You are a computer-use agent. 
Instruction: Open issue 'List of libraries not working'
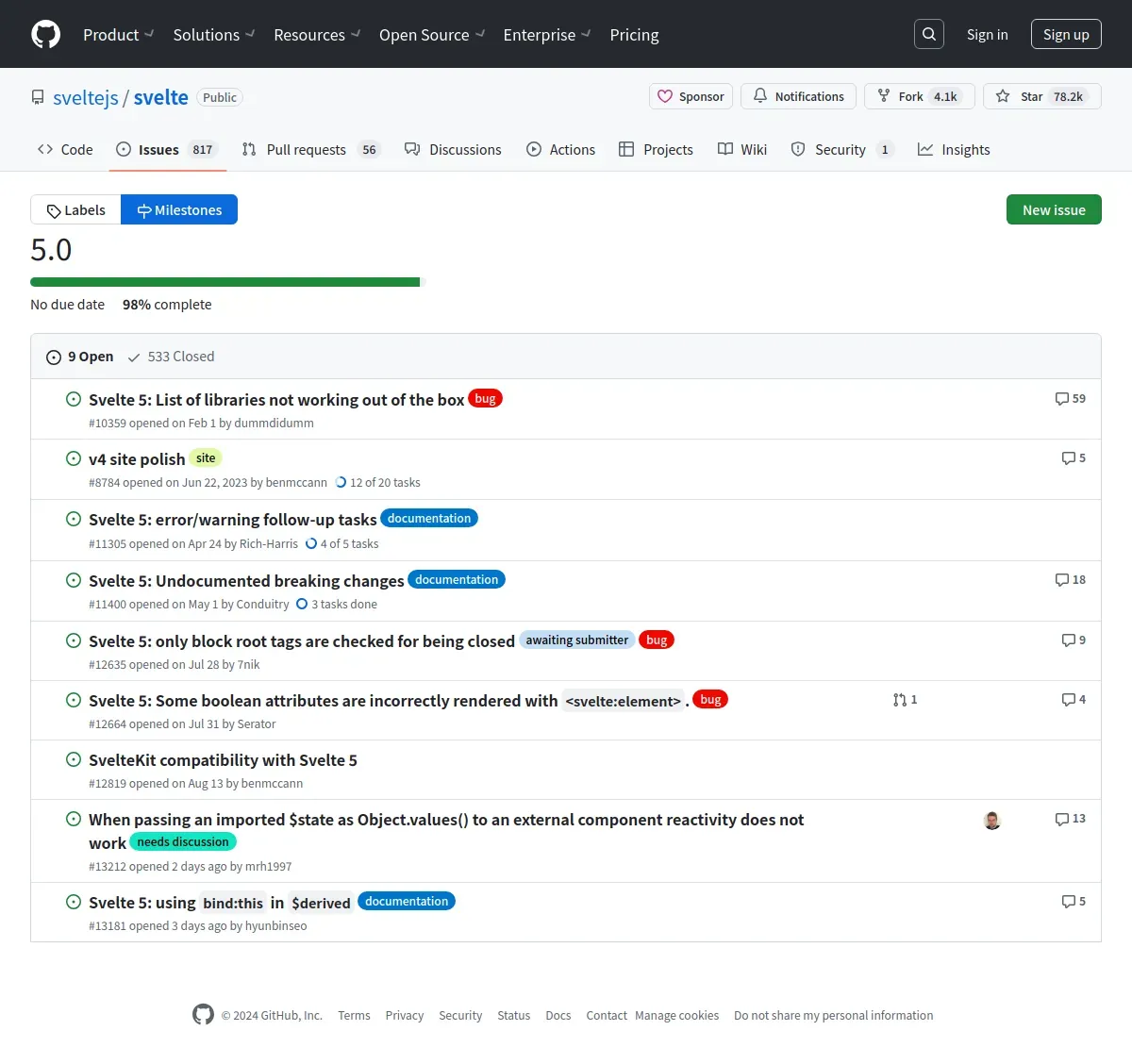pos(276,400)
